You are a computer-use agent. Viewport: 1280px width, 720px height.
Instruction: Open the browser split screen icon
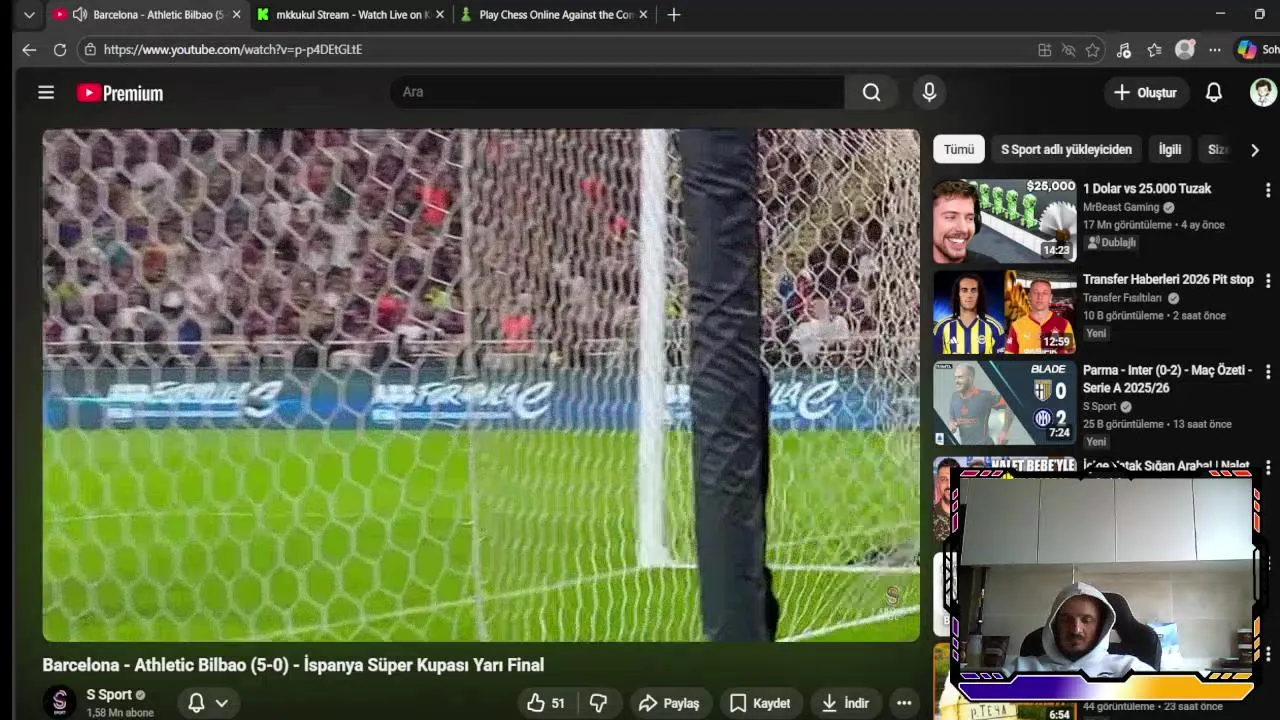click(x=1044, y=50)
